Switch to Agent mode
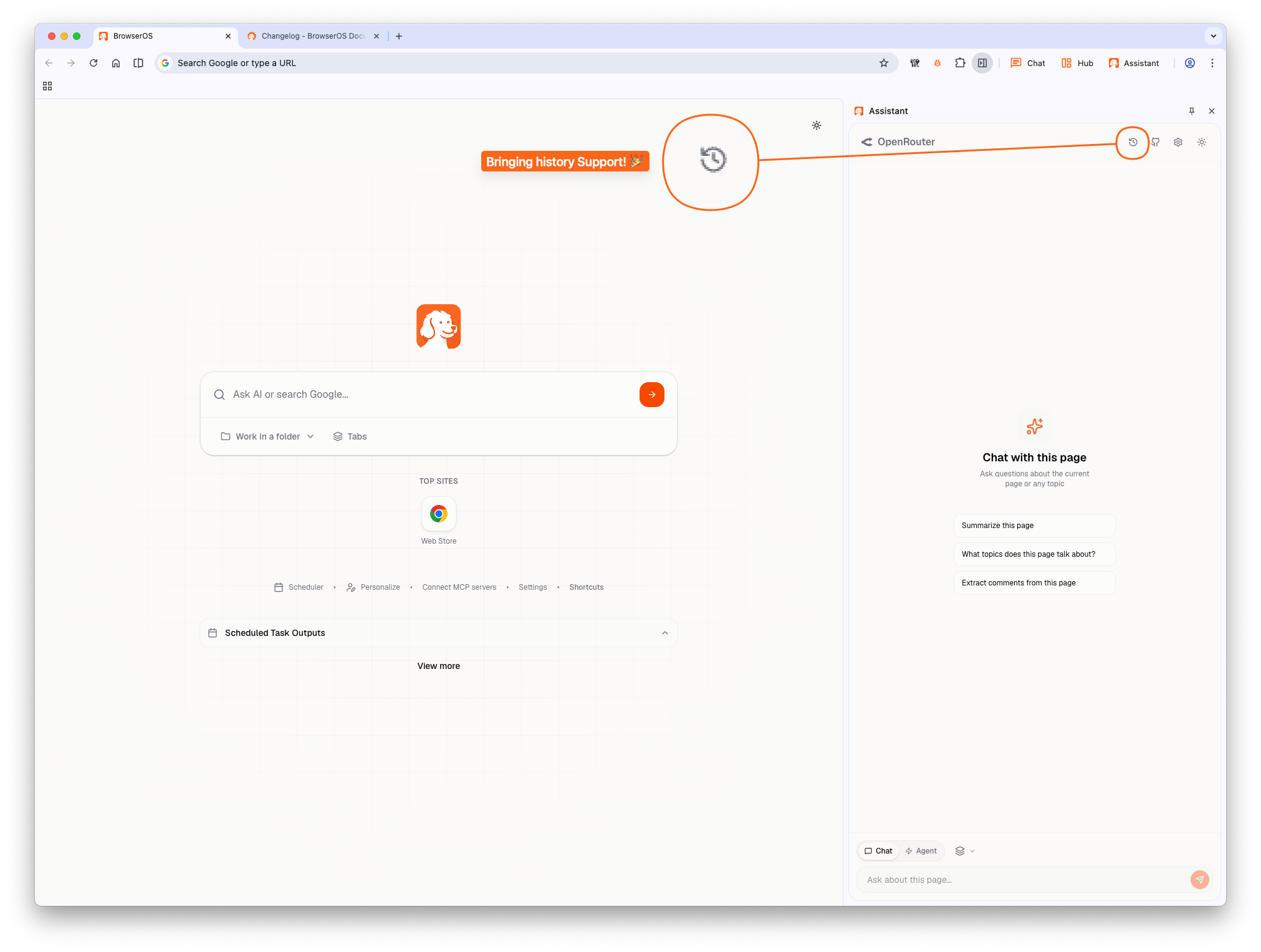Screen dimensions: 1261x952 [921, 850]
